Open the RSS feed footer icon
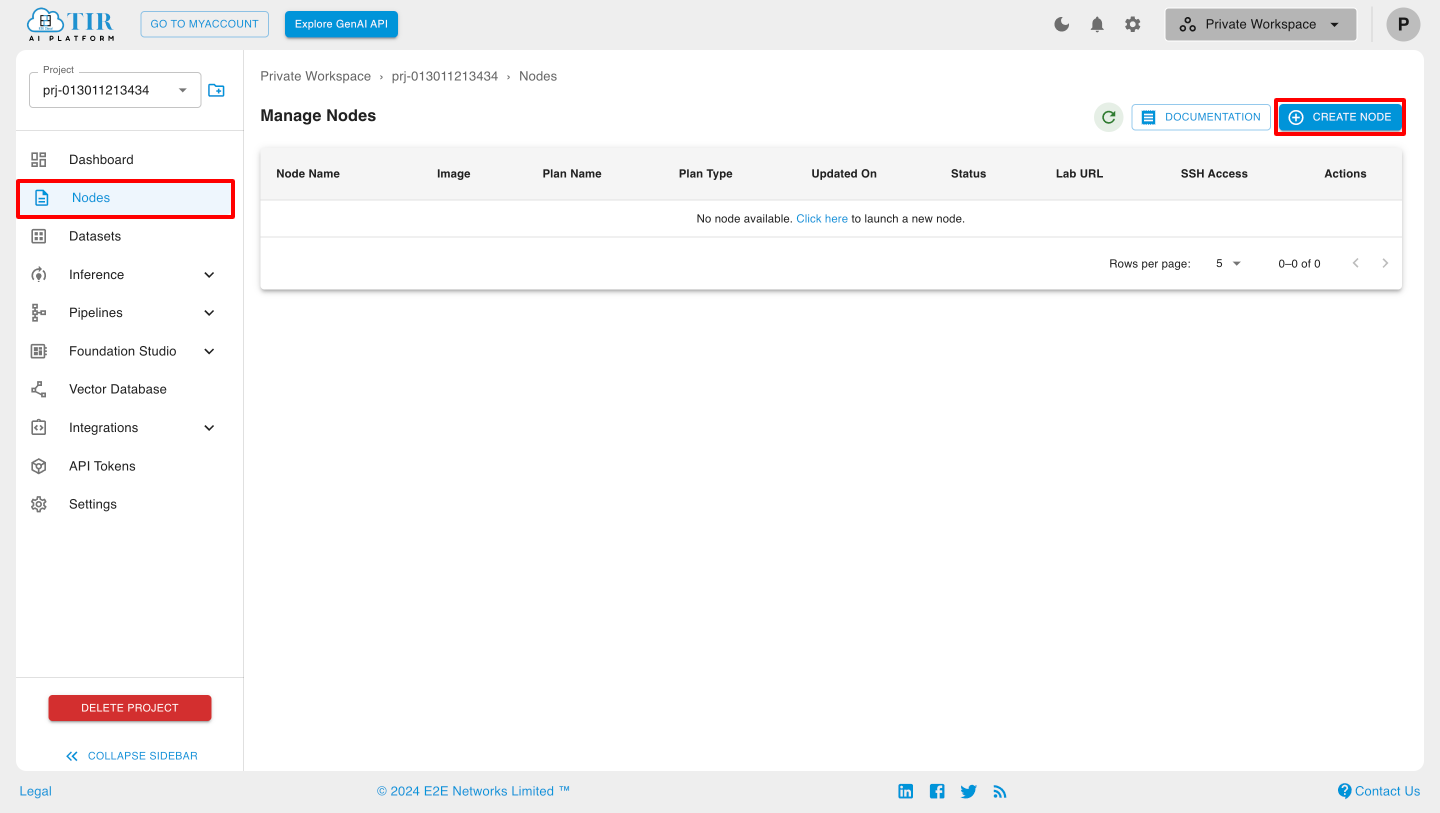This screenshot has height=813, width=1440. coord(999,791)
